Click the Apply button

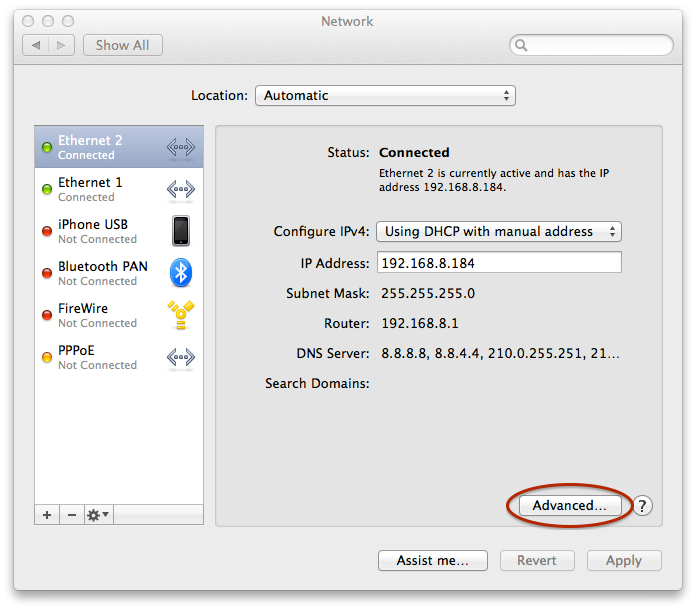[624, 561]
